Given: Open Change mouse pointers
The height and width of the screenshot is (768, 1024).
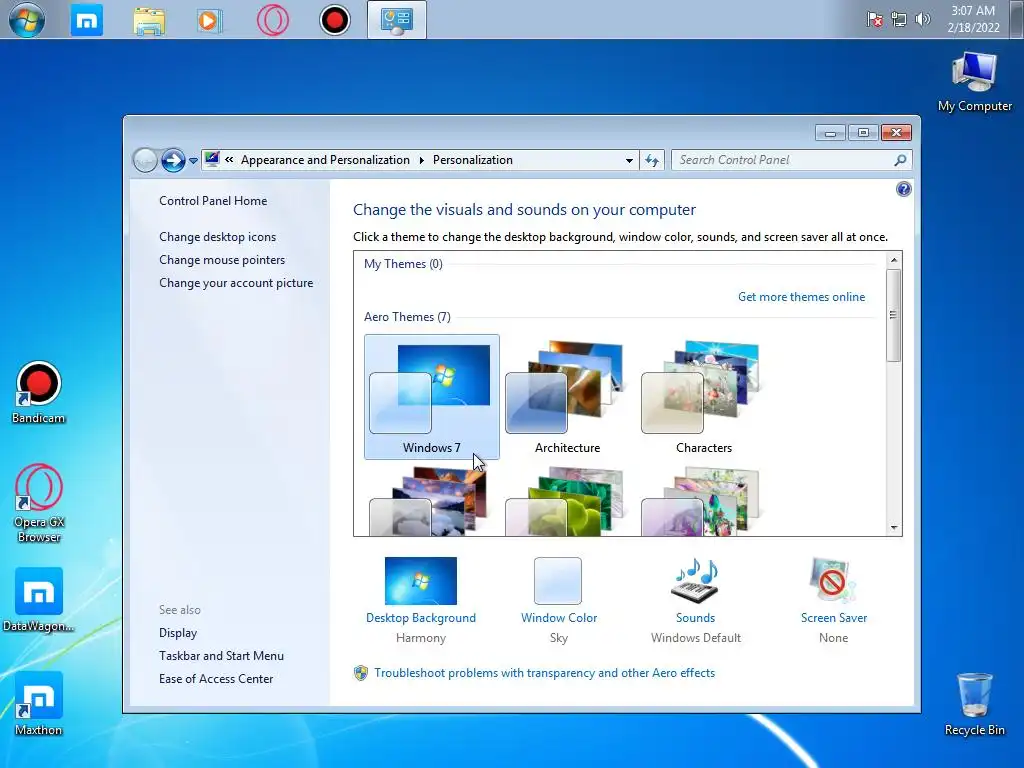Looking at the screenshot, I should (222, 260).
